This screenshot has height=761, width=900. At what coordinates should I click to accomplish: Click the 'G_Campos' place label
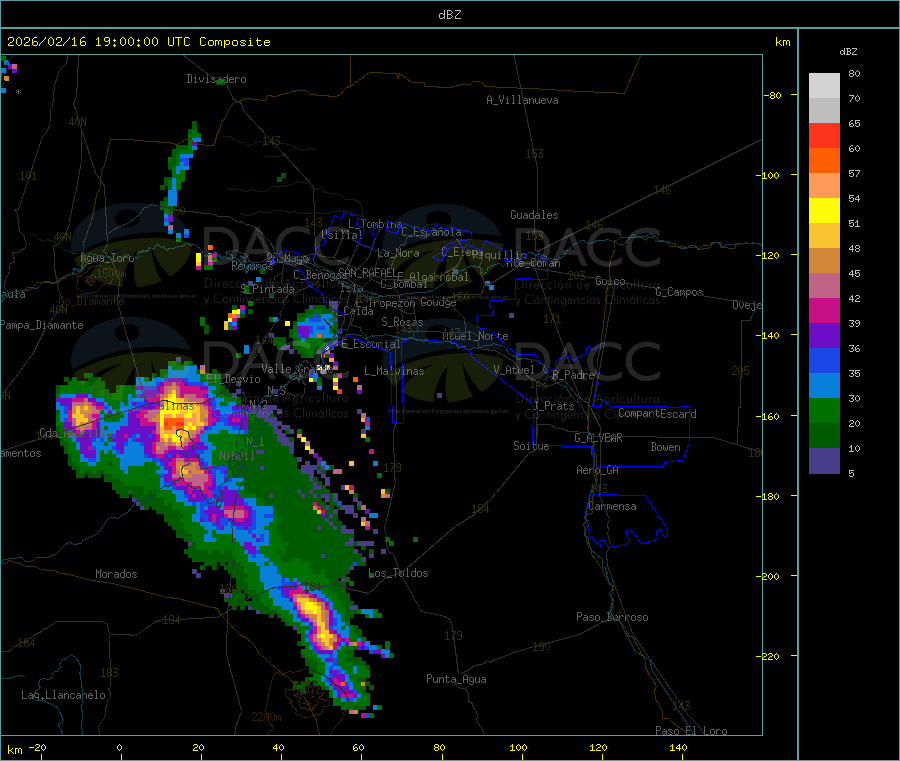click(x=680, y=292)
